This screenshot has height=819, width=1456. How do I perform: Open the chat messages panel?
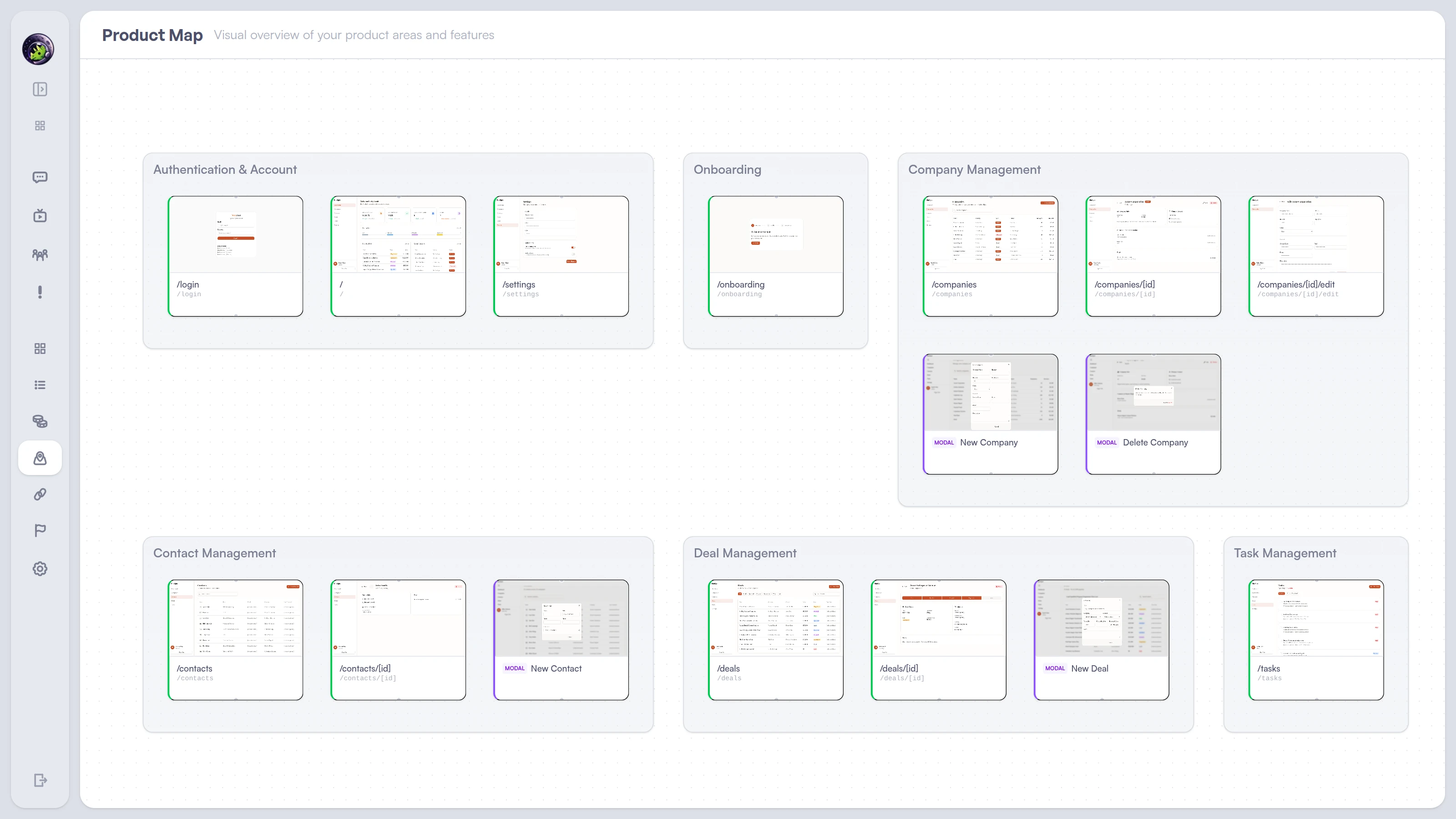40,177
